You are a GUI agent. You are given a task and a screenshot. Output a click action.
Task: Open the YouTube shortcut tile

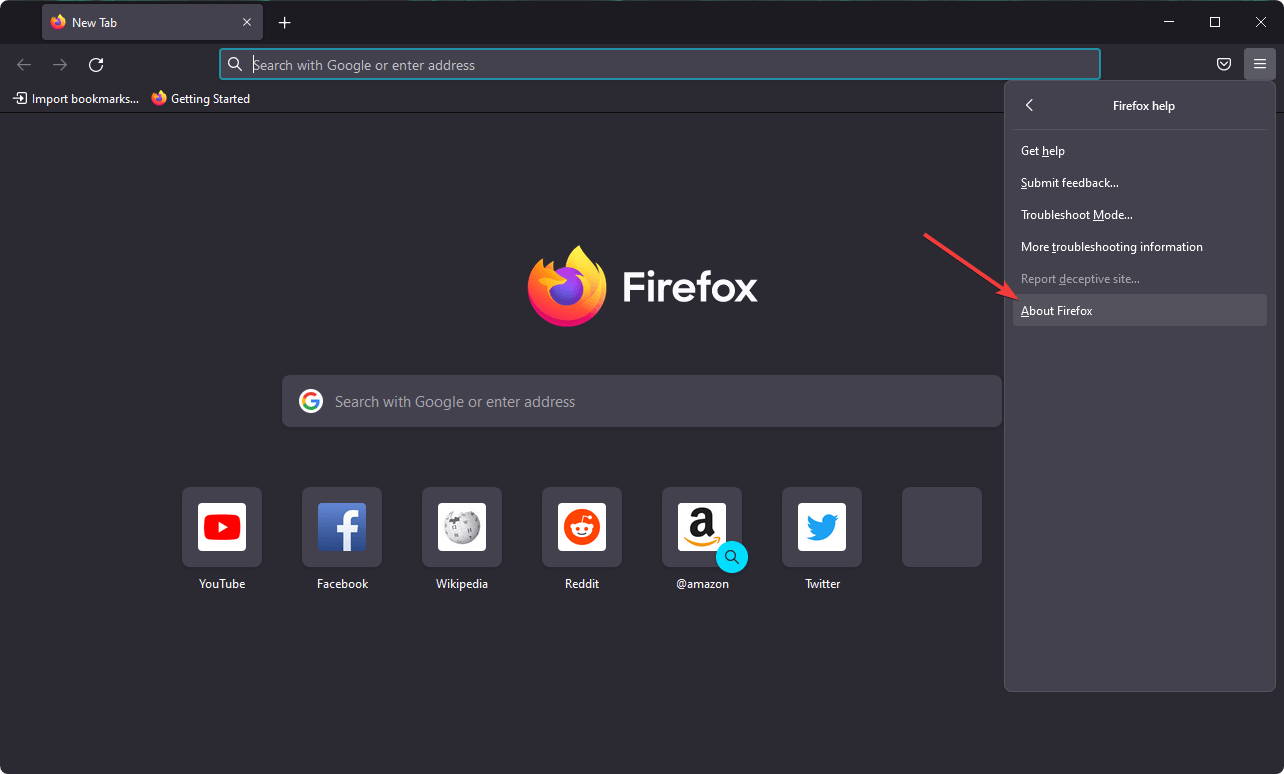point(221,526)
